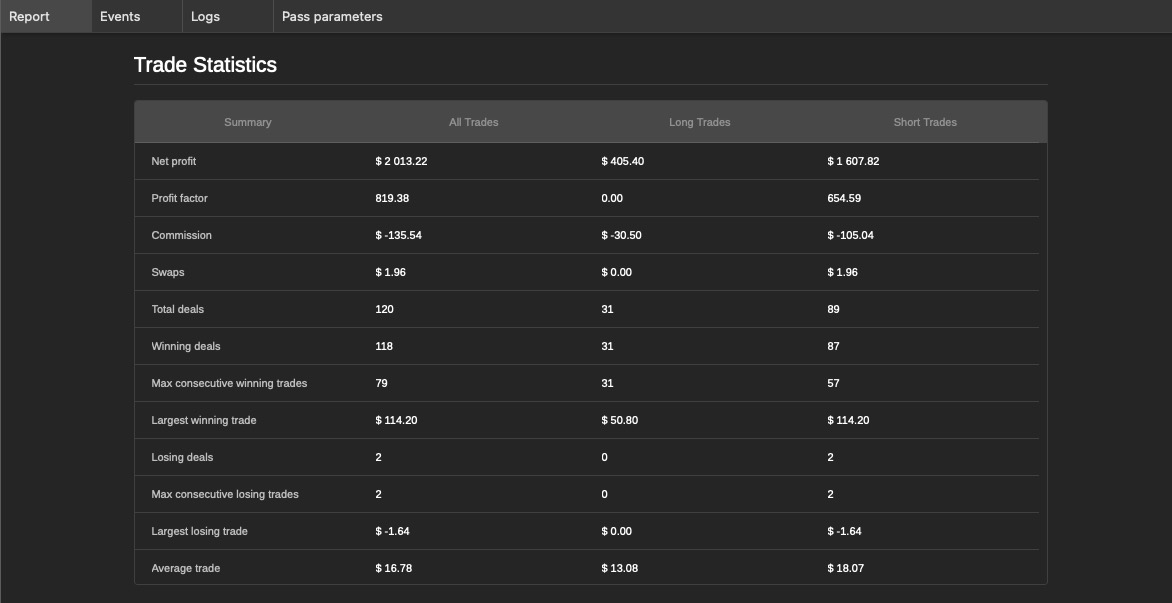
Task: Select All Trades net profit value $ 2 013.22
Action: click(401, 161)
